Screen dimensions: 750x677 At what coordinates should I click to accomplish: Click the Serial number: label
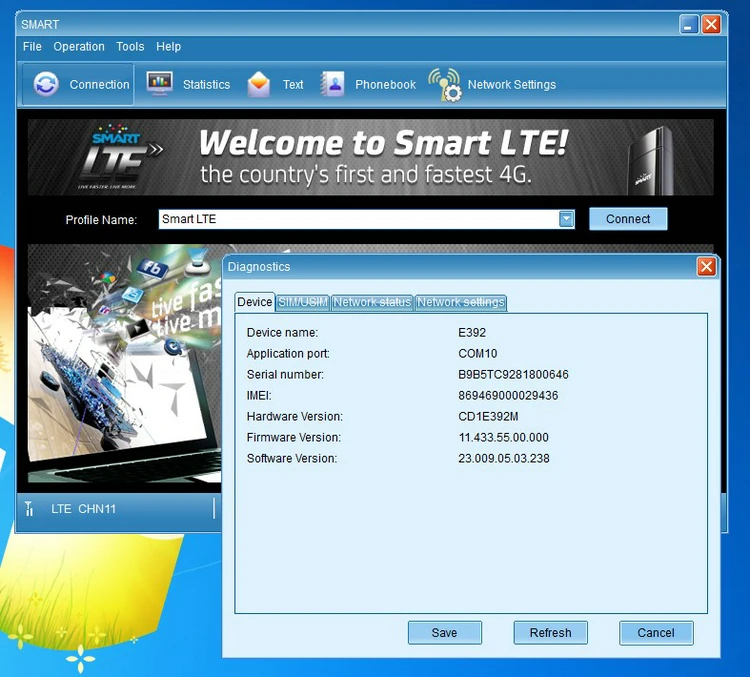point(285,375)
